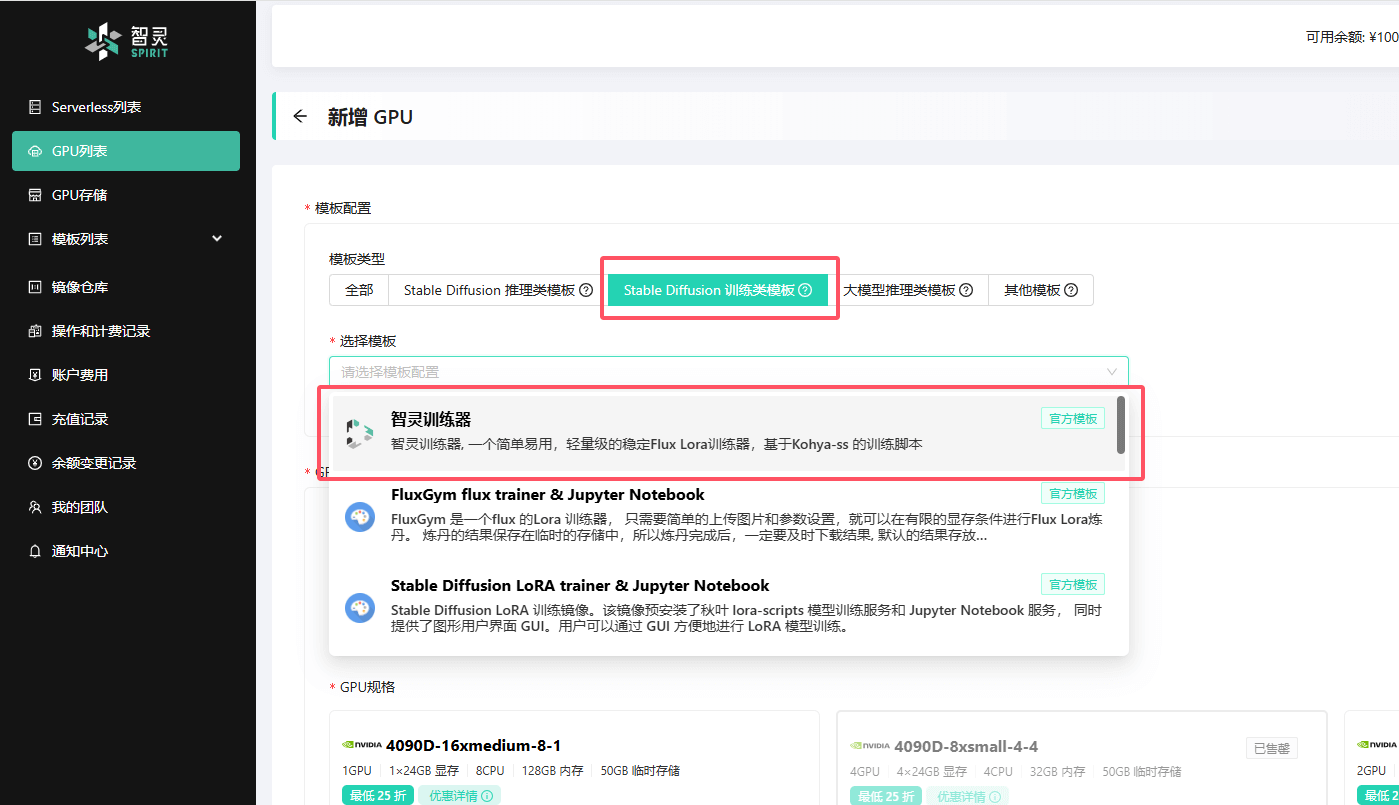Click the 操作和计费记录 sidebar icon
1399x805 pixels.
click(x=35, y=331)
